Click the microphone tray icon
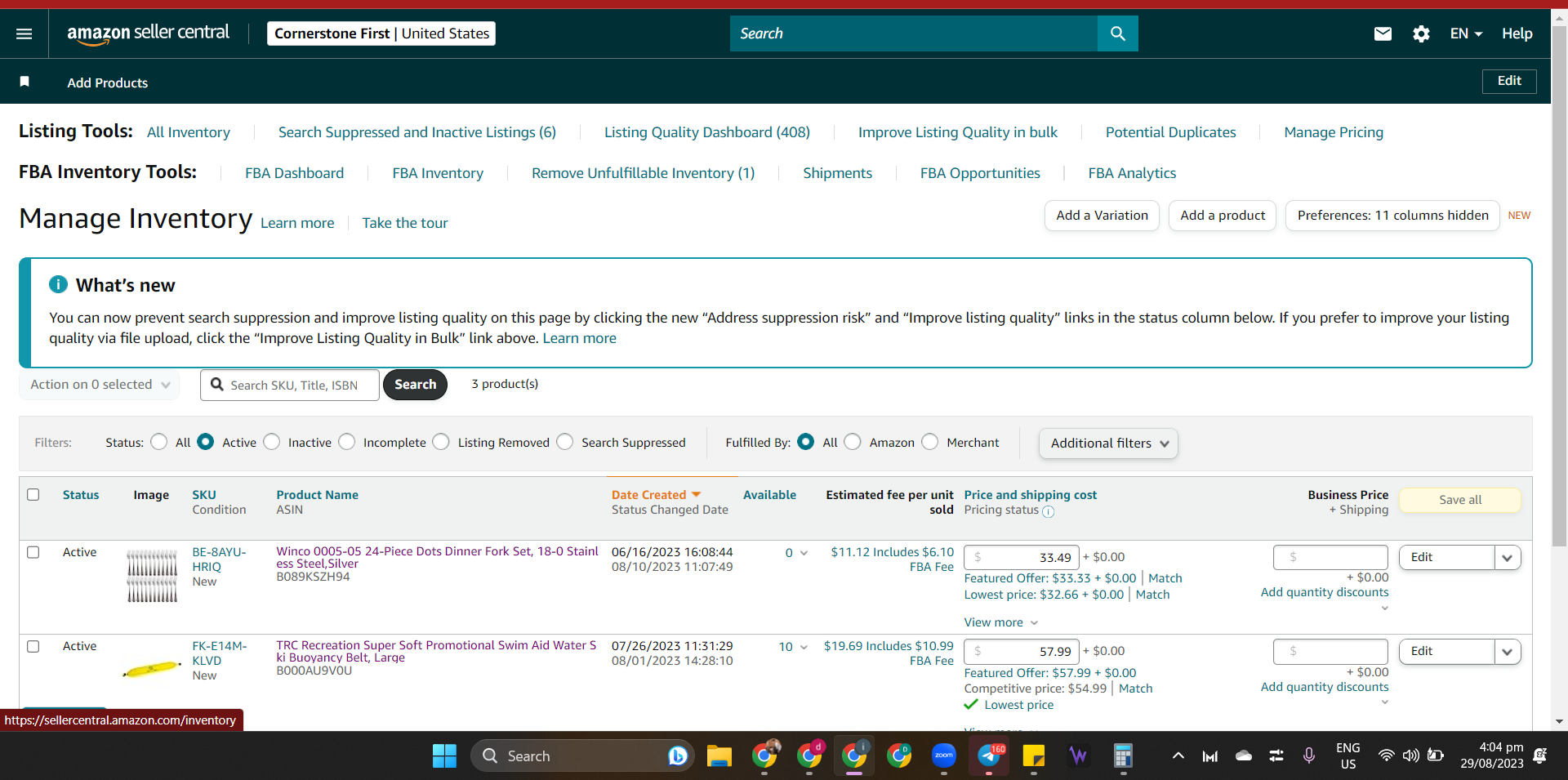 coord(1309,756)
